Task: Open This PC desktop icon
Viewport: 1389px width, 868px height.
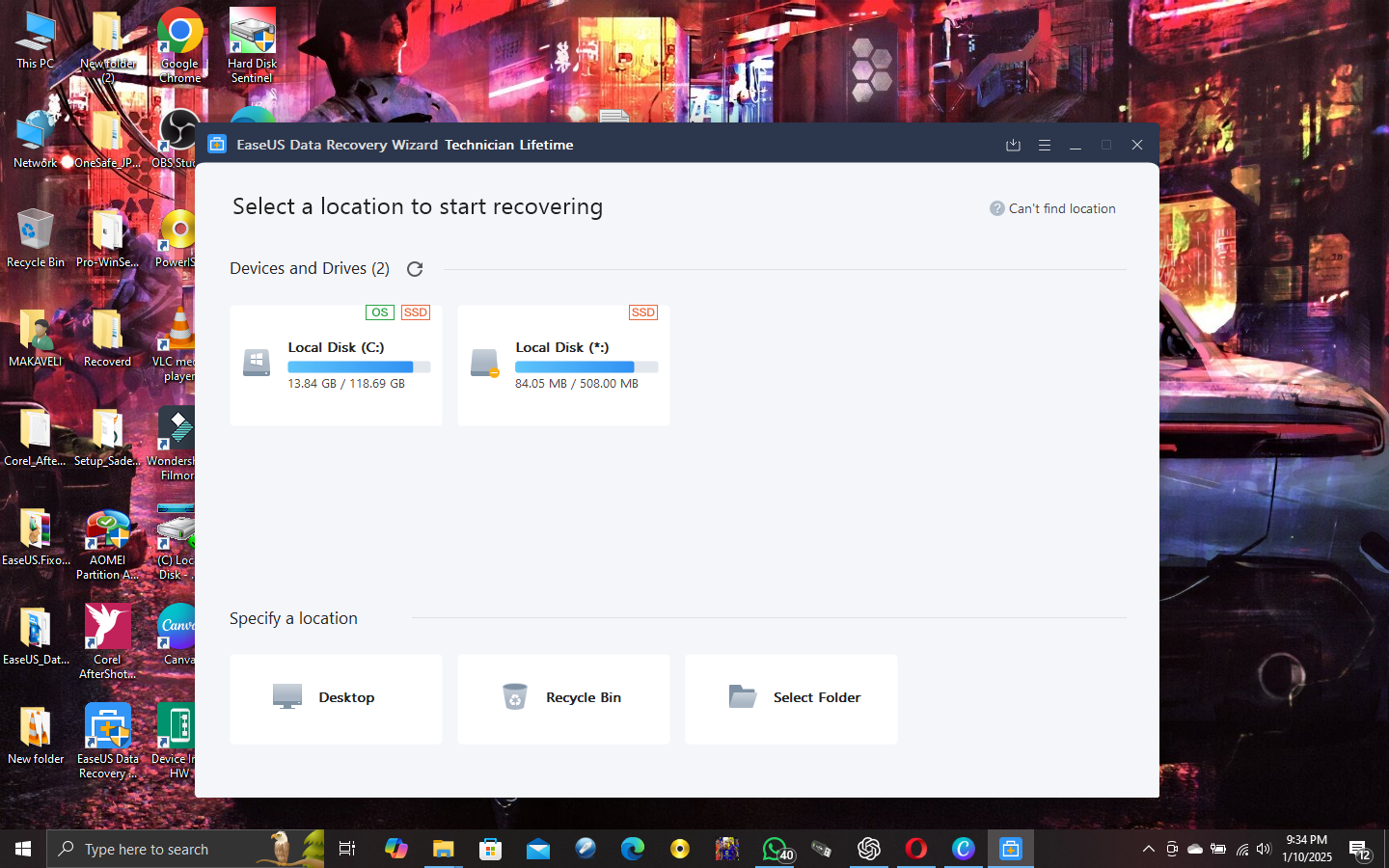Action: click(x=36, y=41)
